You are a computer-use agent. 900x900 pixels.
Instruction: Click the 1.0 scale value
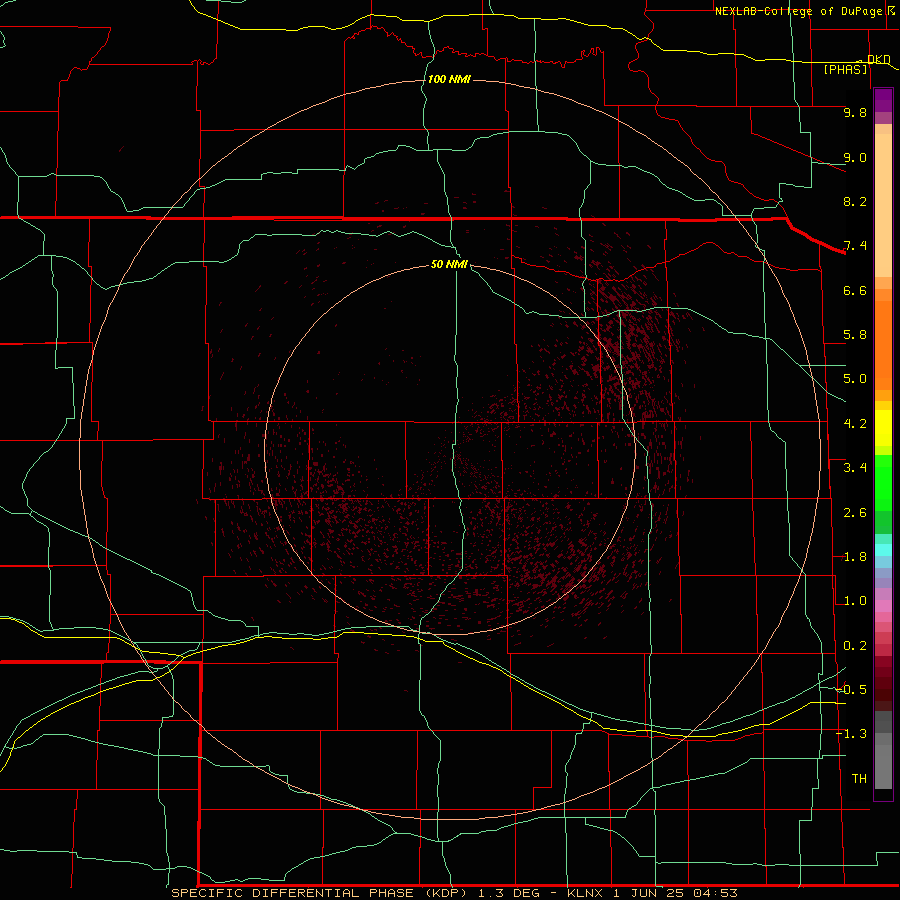(x=855, y=601)
